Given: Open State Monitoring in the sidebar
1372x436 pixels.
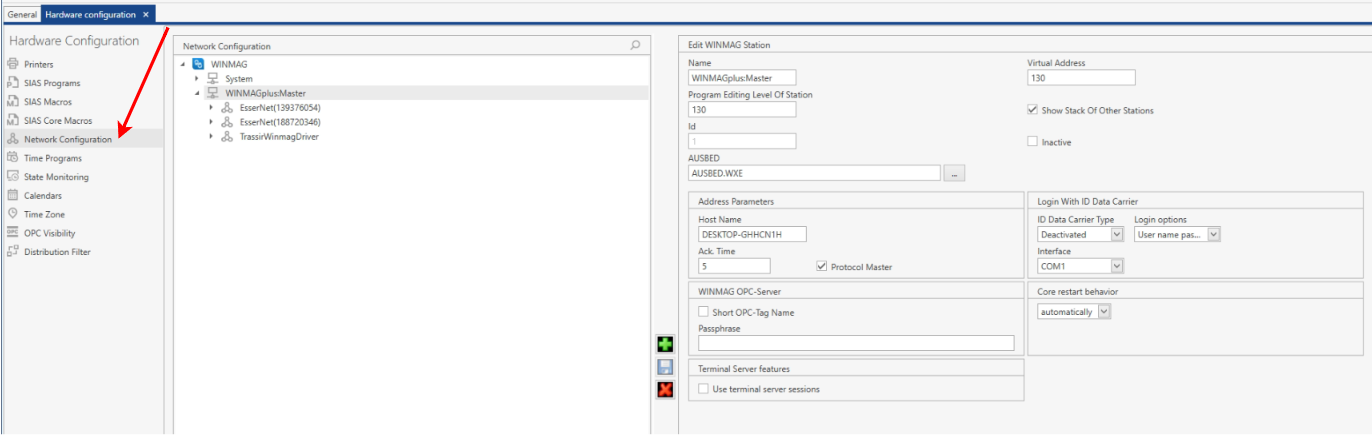Looking at the screenshot, I should click(x=56, y=177).
